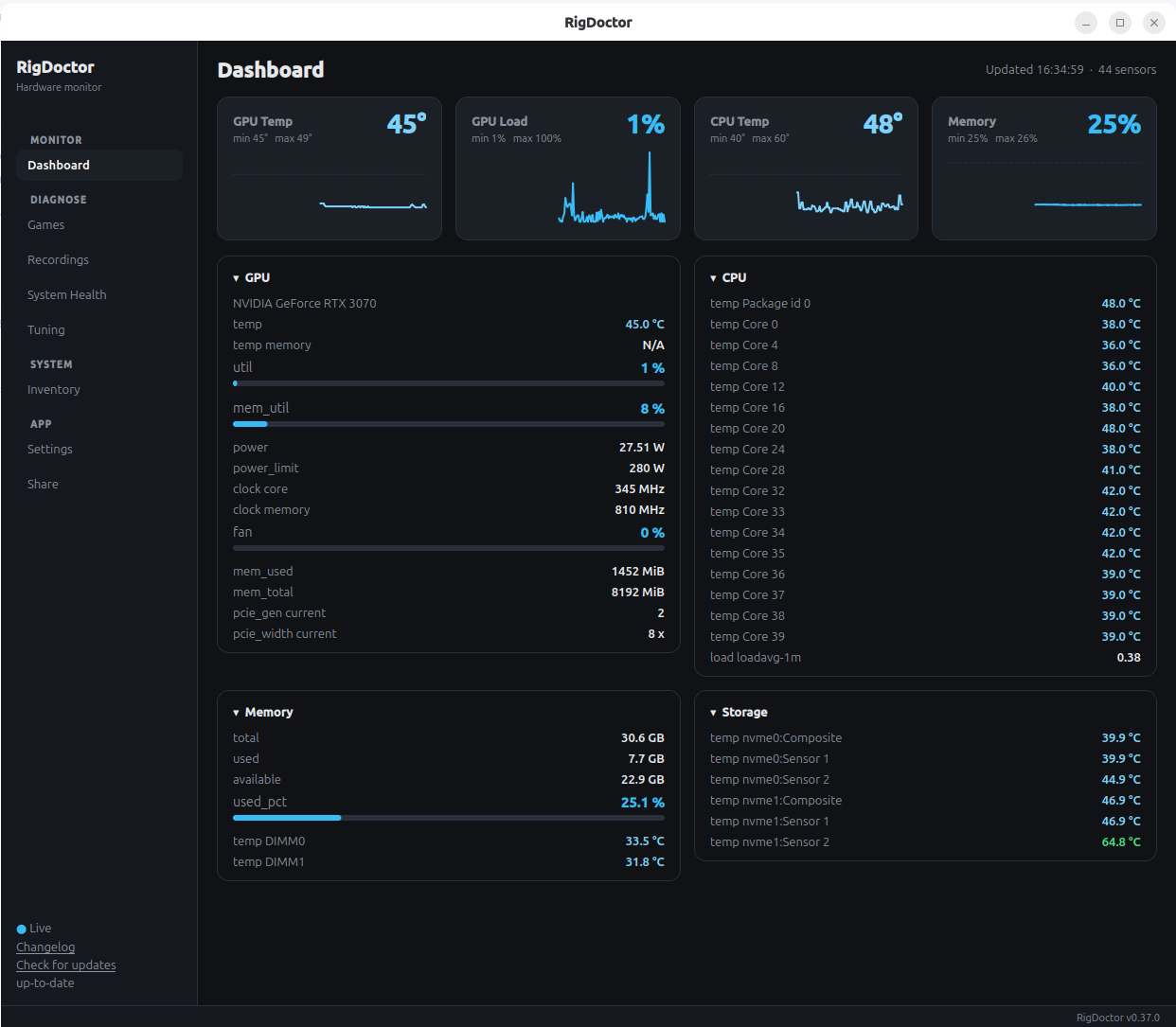Screen dimensions: 1176x1027
Task: Click the pcie_gen current row
Action: [x=449, y=613]
